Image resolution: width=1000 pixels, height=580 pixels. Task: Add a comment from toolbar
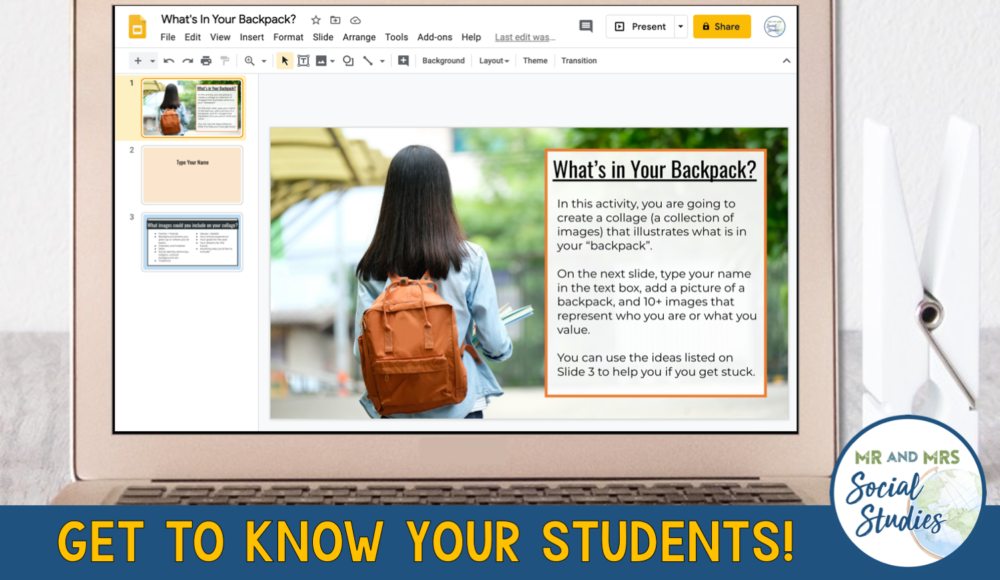click(403, 61)
